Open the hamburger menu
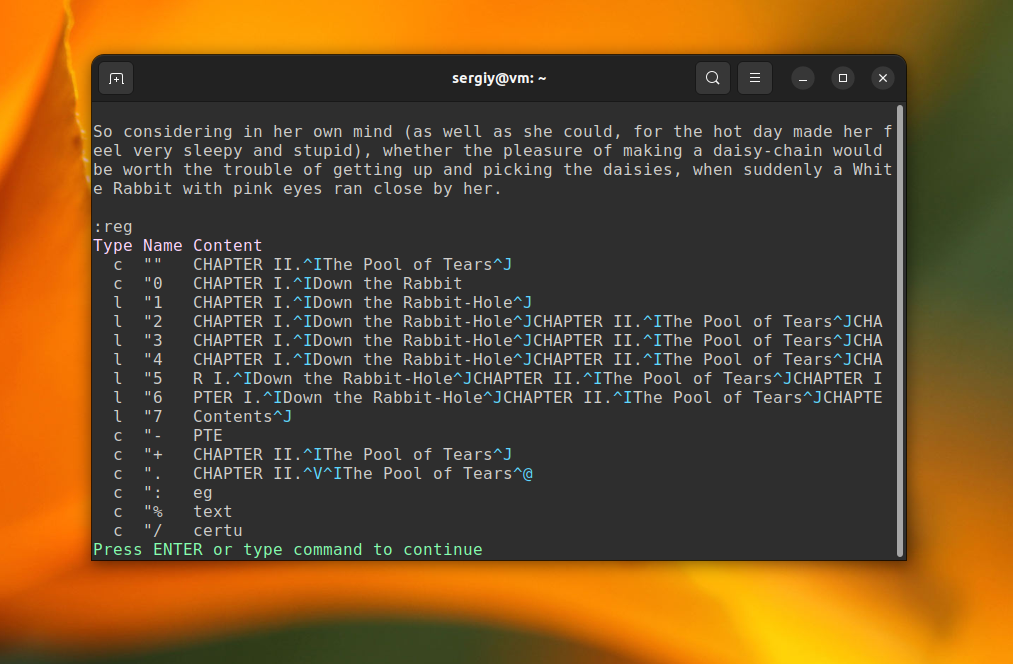Image resolution: width=1013 pixels, height=664 pixels. 755,78
